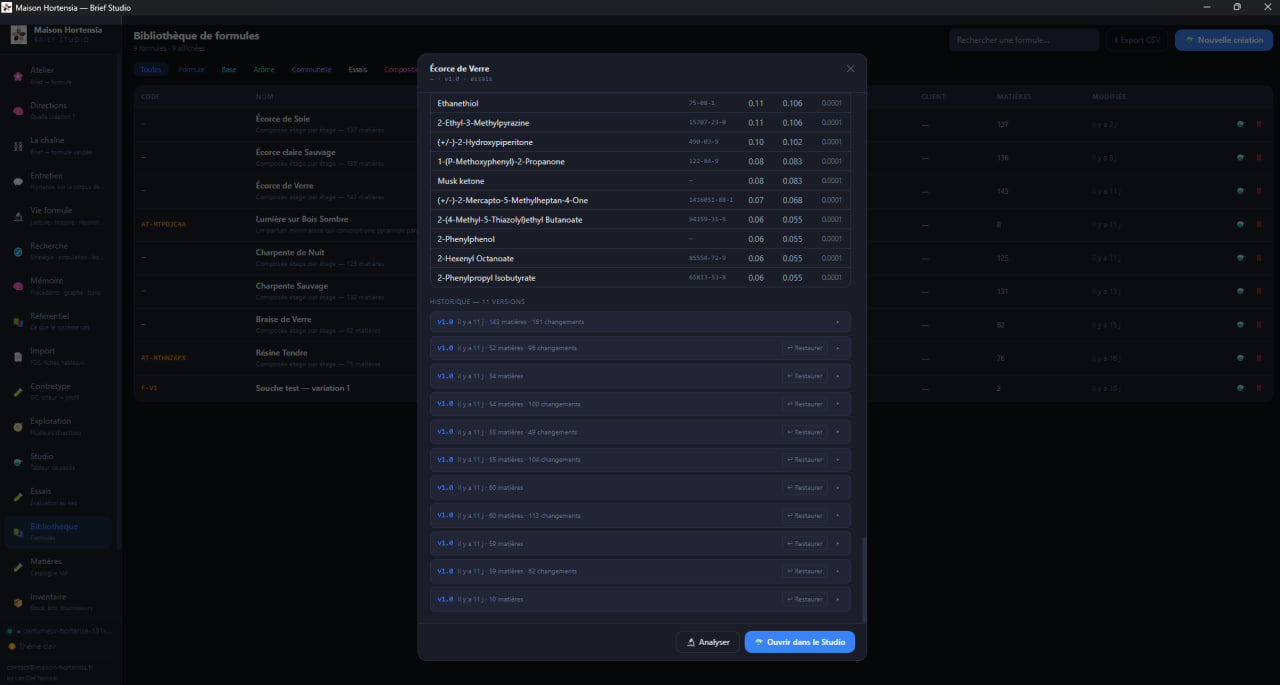Restore version with 52 matières, 98 changements
The height and width of the screenshot is (685, 1280).
pos(805,348)
